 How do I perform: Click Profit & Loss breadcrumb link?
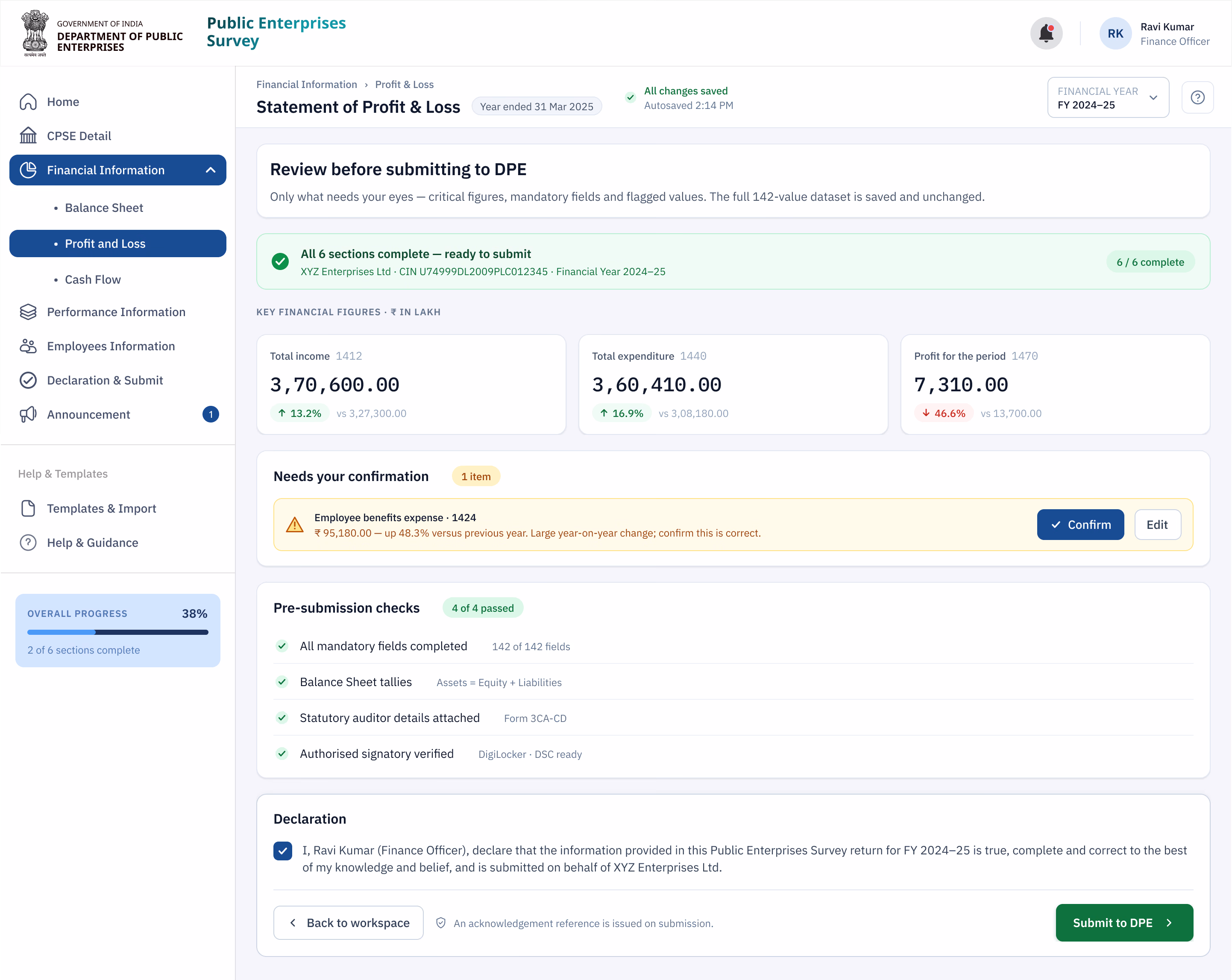[404, 85]
